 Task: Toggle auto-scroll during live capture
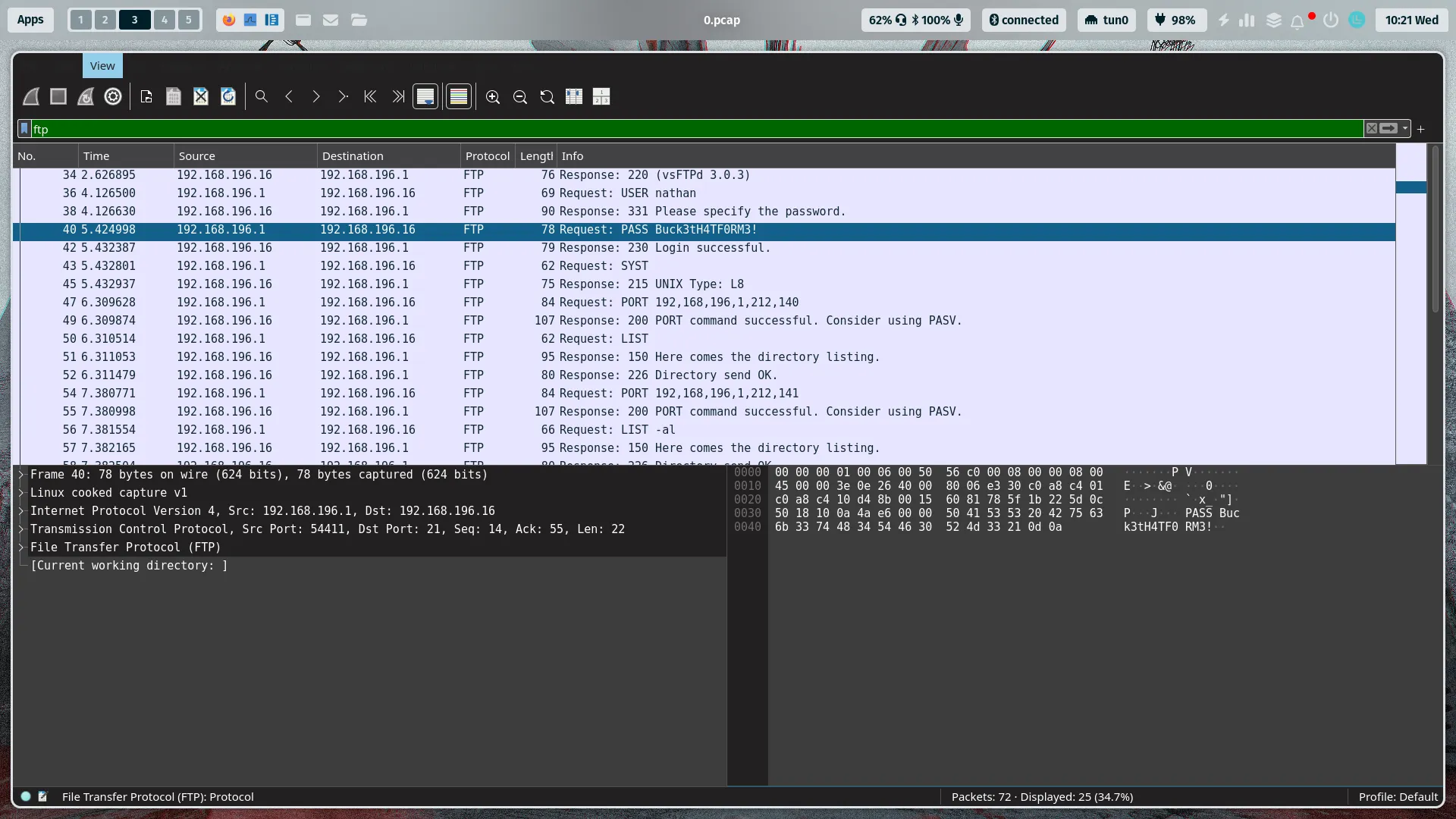425,96
